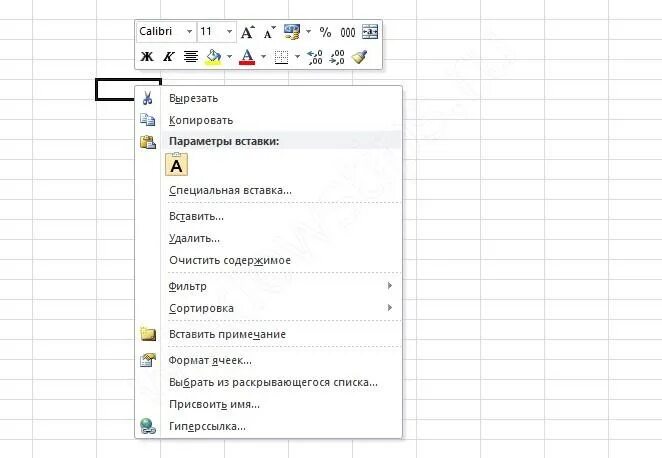The height and width of the screenshot is (458, 662).
Task: Apply the yellow fill color bucket
Action: click(214, 57)
